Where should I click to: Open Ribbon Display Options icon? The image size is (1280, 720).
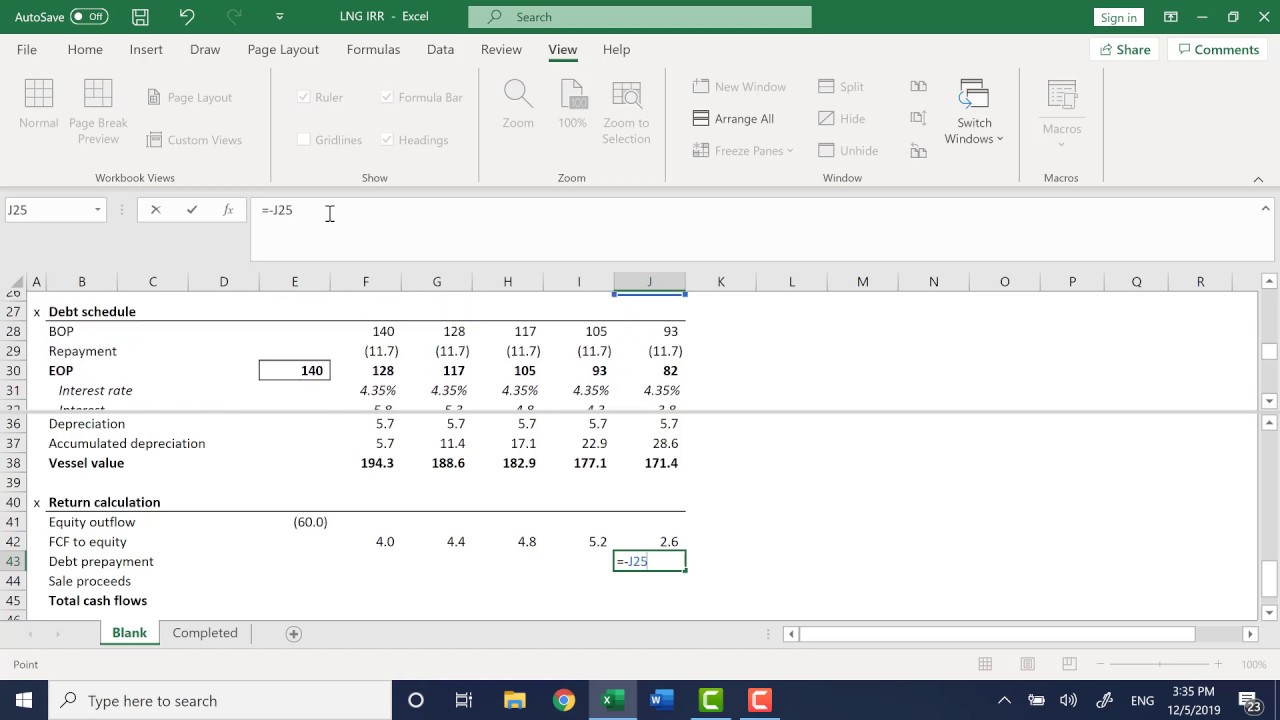[1171, 17]
